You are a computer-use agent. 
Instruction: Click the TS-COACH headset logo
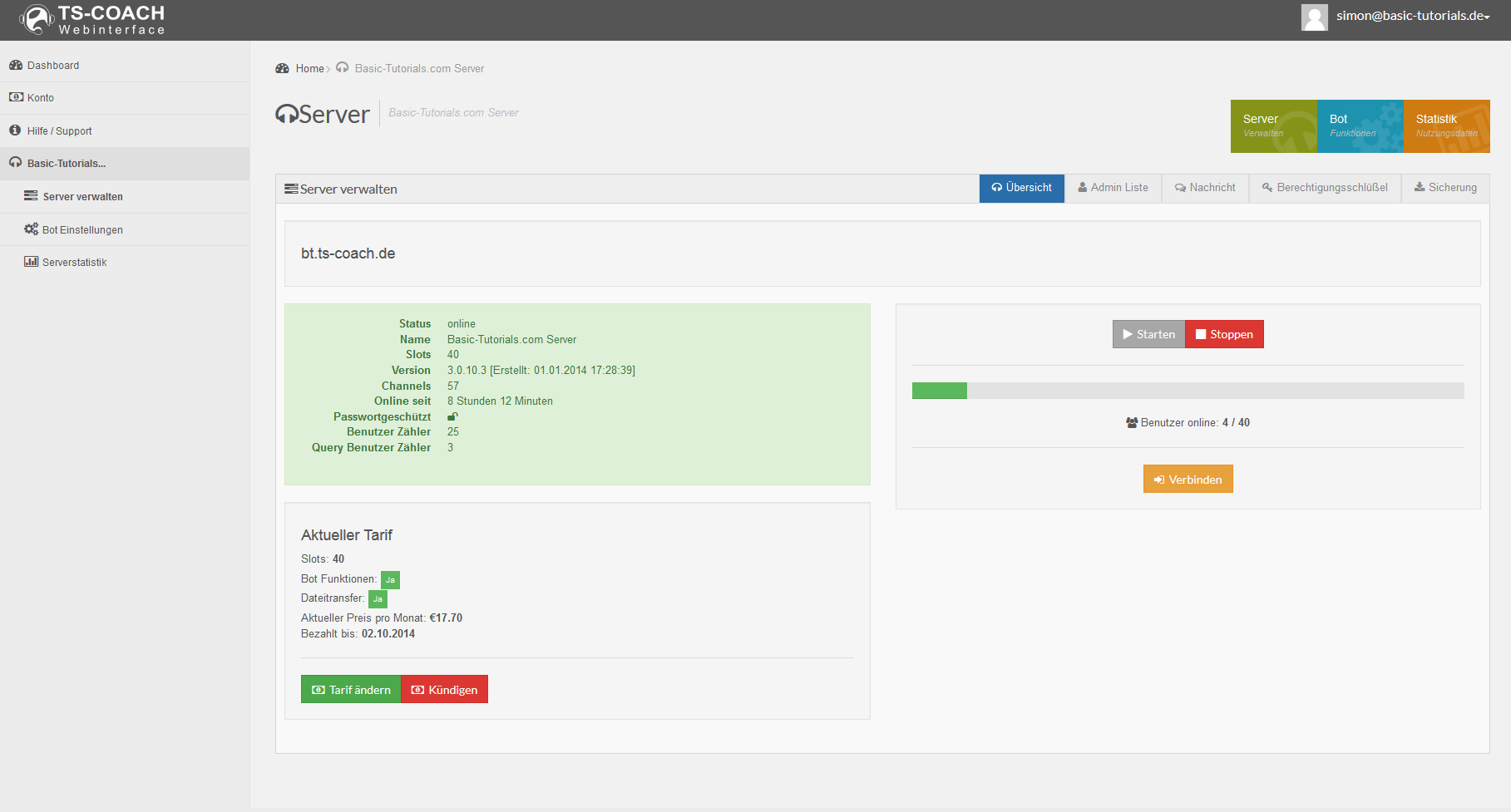(x=37, y=19)
